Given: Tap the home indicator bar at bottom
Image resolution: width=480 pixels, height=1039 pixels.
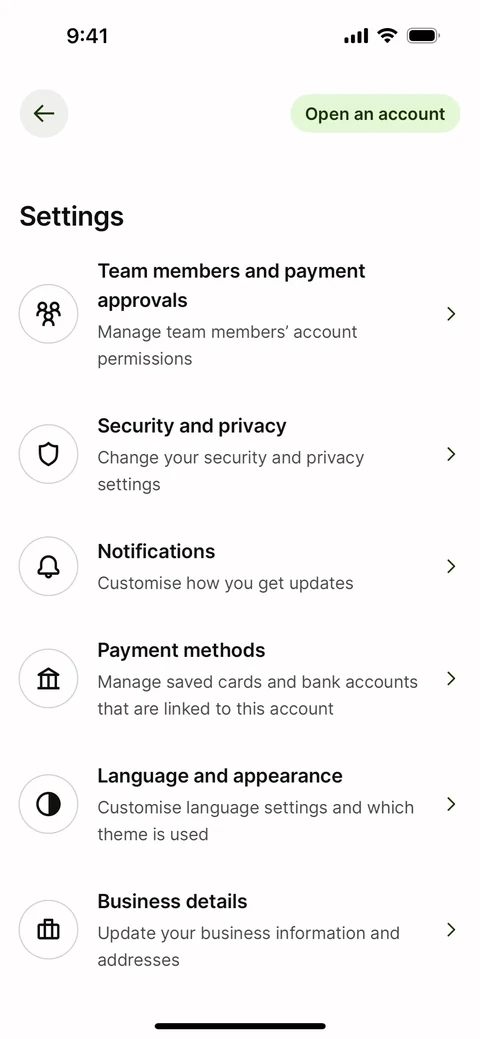Looking at the screenshot, I should (240, 1026).
